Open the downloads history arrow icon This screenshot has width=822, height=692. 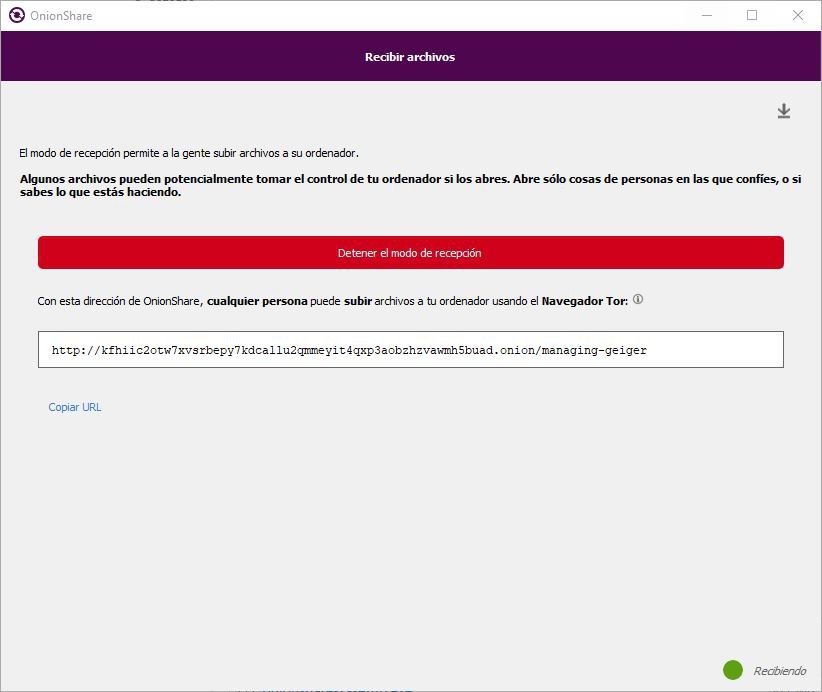point(783,111)
